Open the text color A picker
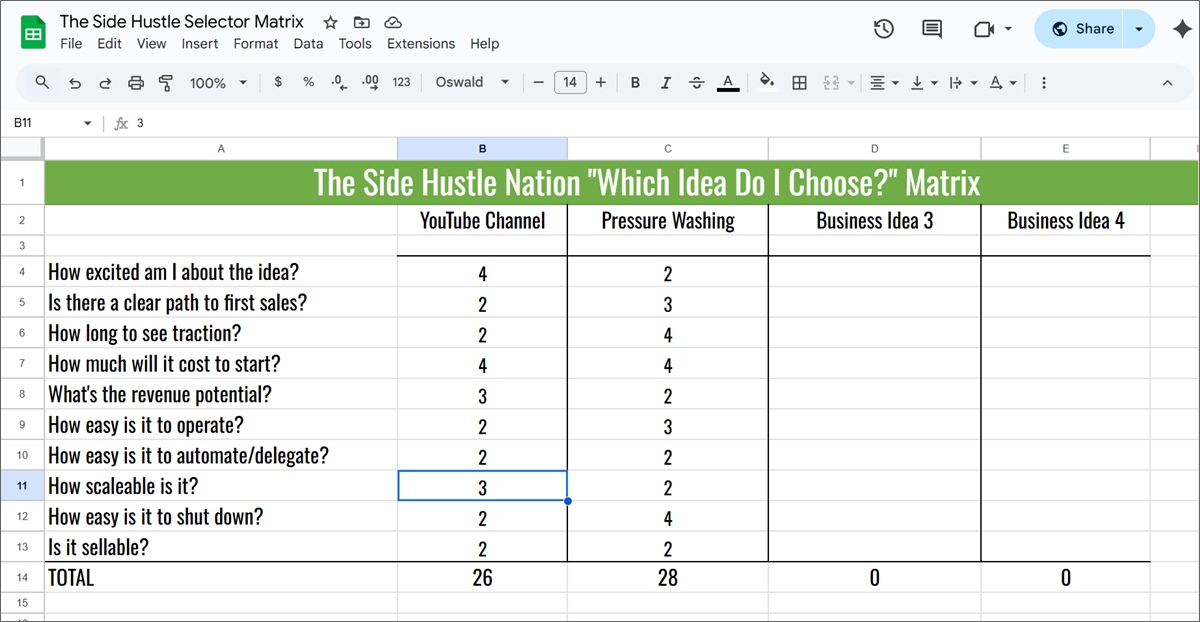The image size is (1200, 622). 728,82
